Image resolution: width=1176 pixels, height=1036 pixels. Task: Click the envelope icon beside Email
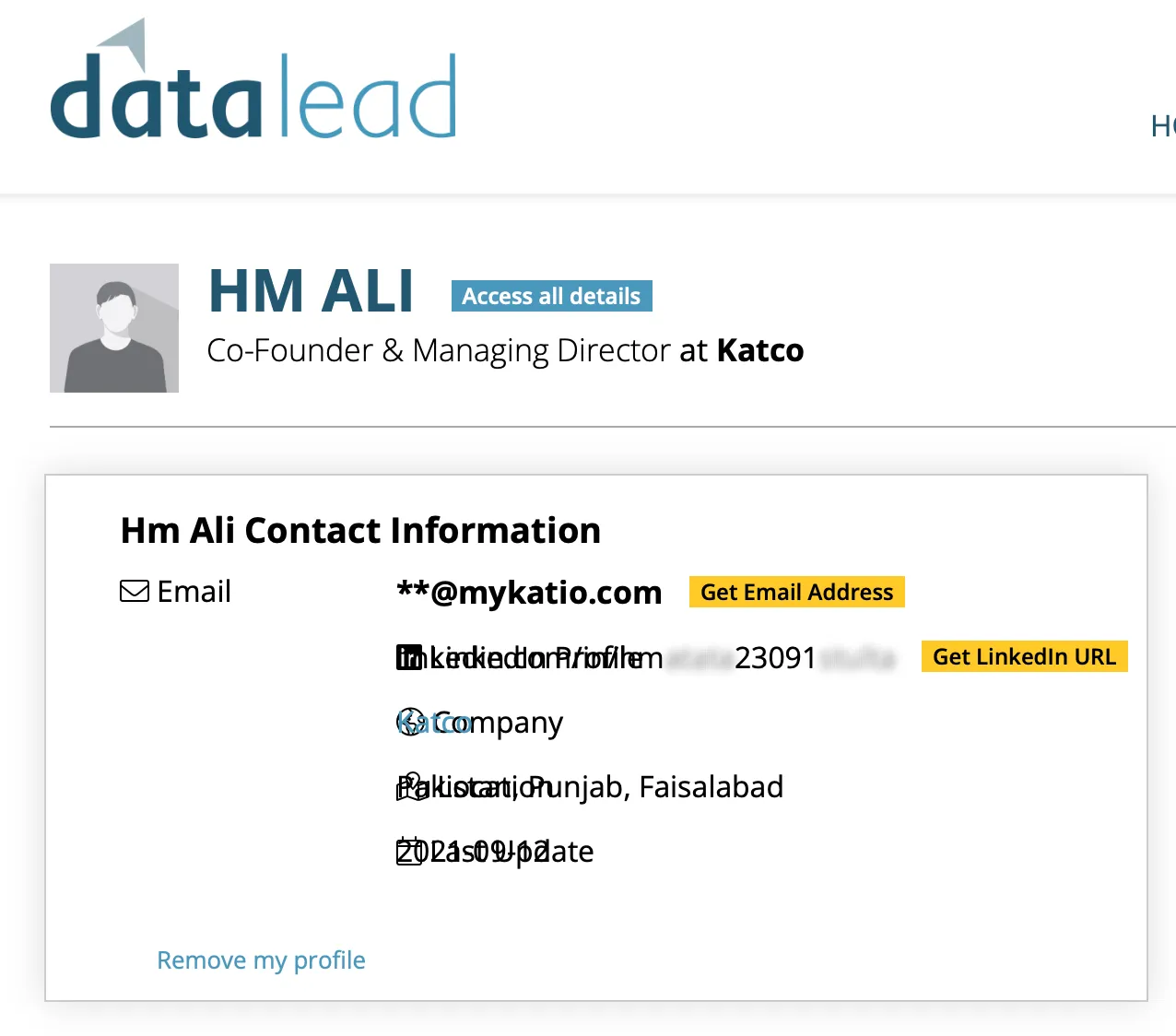click(x=135, y=591)
